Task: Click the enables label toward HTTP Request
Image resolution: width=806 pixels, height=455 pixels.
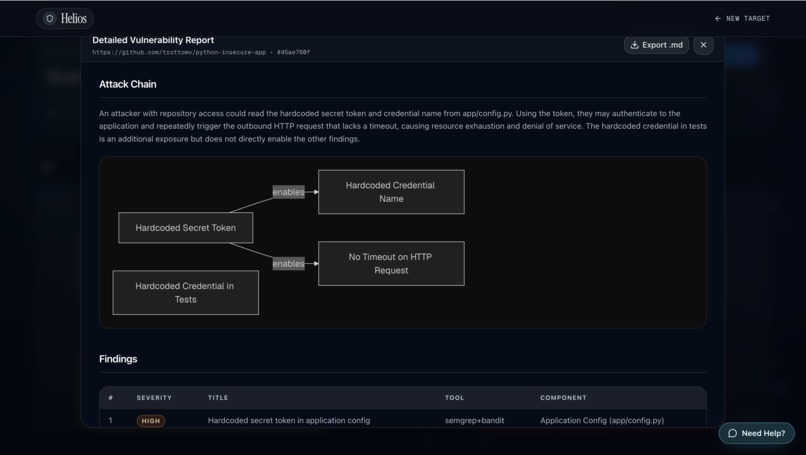Action: tap(288, 263)
